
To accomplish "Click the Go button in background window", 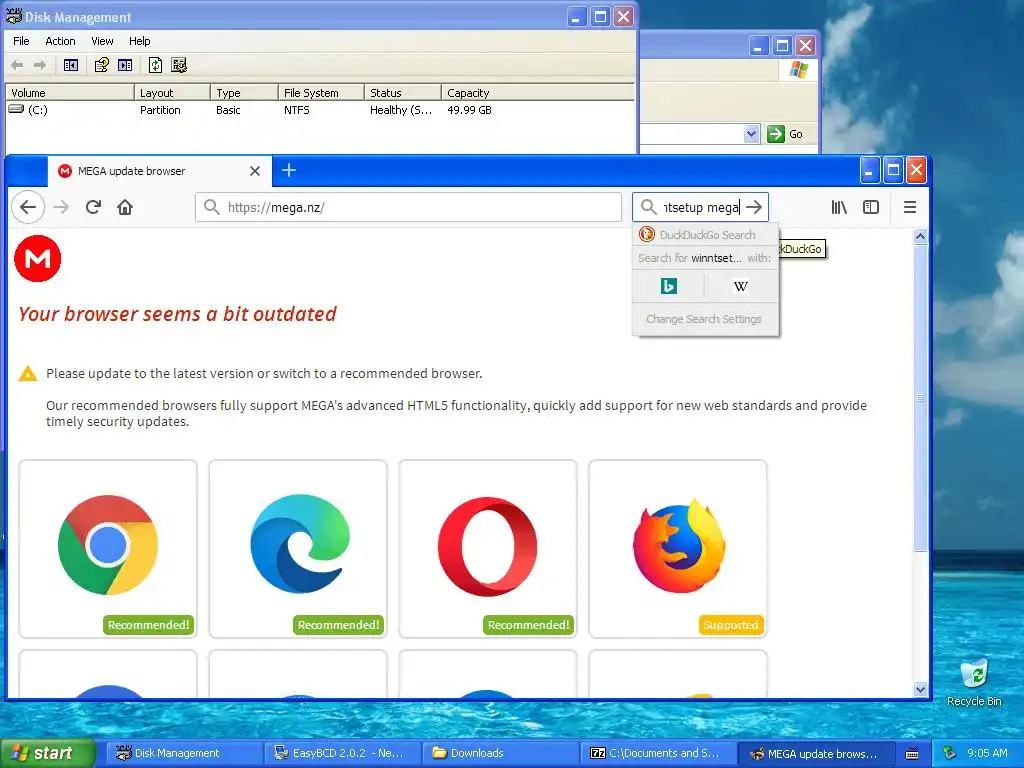I will 786,134.
